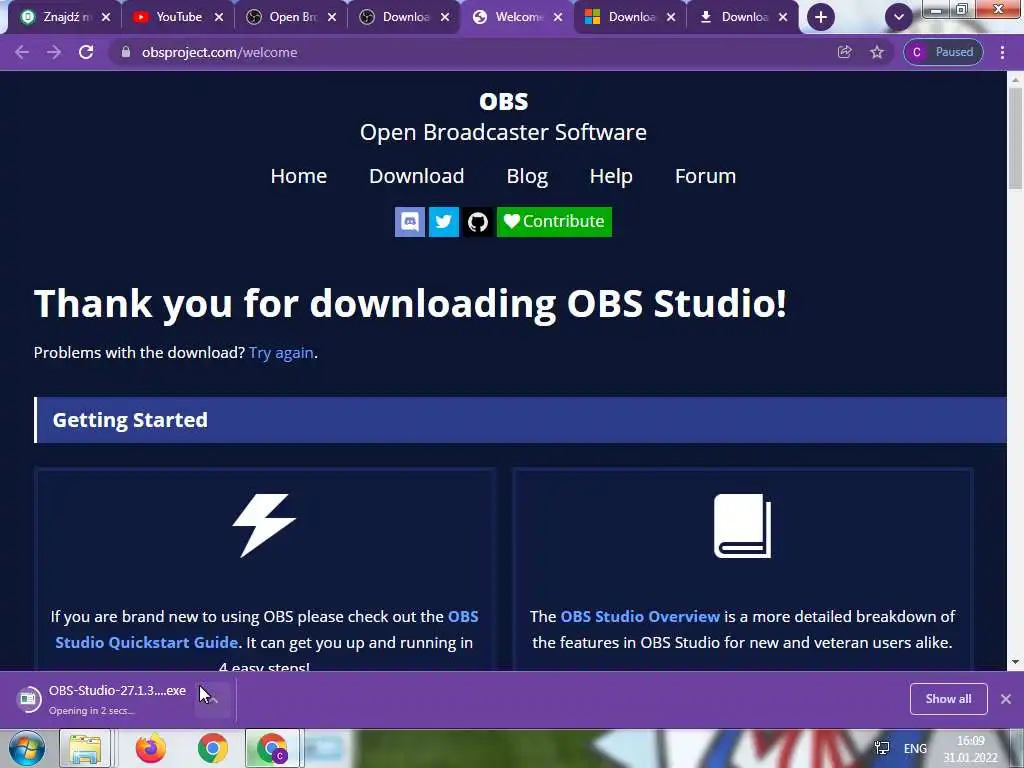Share this page icon
Image resolution: width=1024 pixels, height=768 pixels.
coord(844,52)
